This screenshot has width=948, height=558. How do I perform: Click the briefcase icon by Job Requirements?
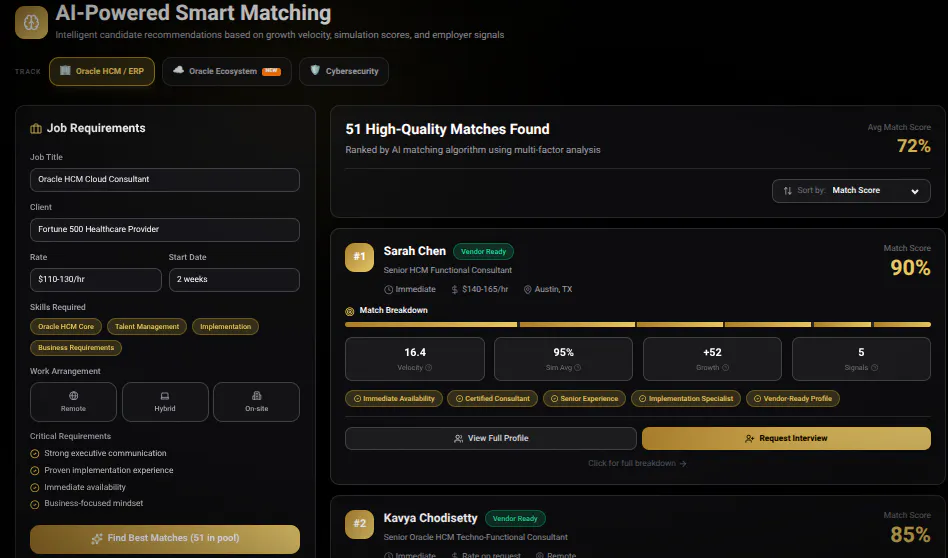[36, 128]
